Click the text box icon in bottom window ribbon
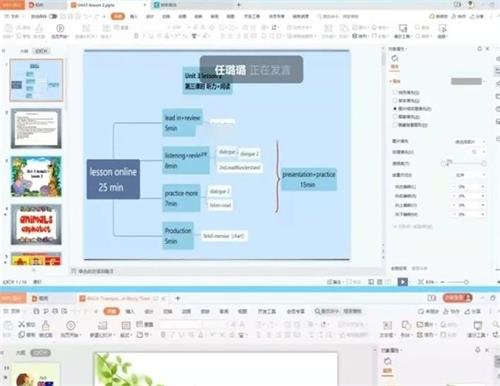 point(387,325)
